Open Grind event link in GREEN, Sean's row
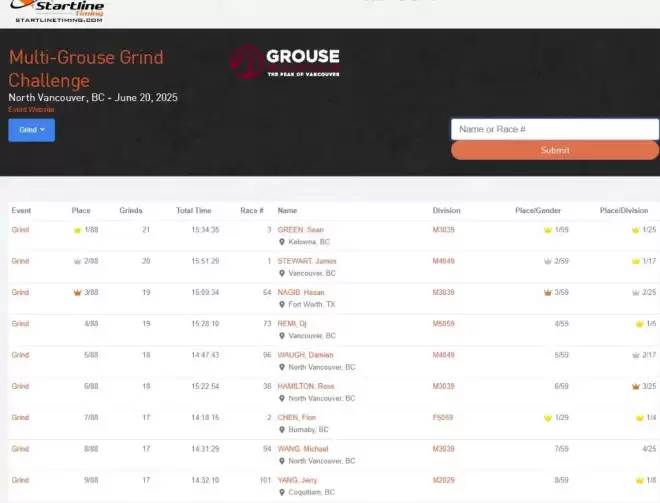Screen dimensions: 660x503 (x=20, y=230)
